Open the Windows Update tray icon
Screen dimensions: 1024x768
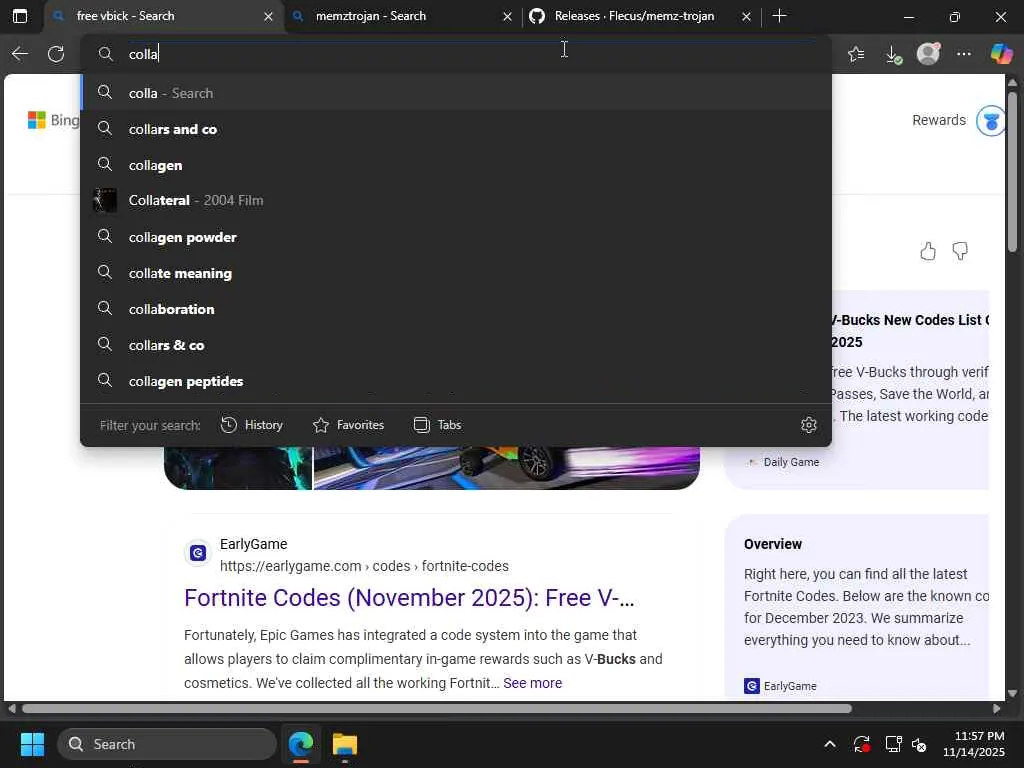coord(861,744)
